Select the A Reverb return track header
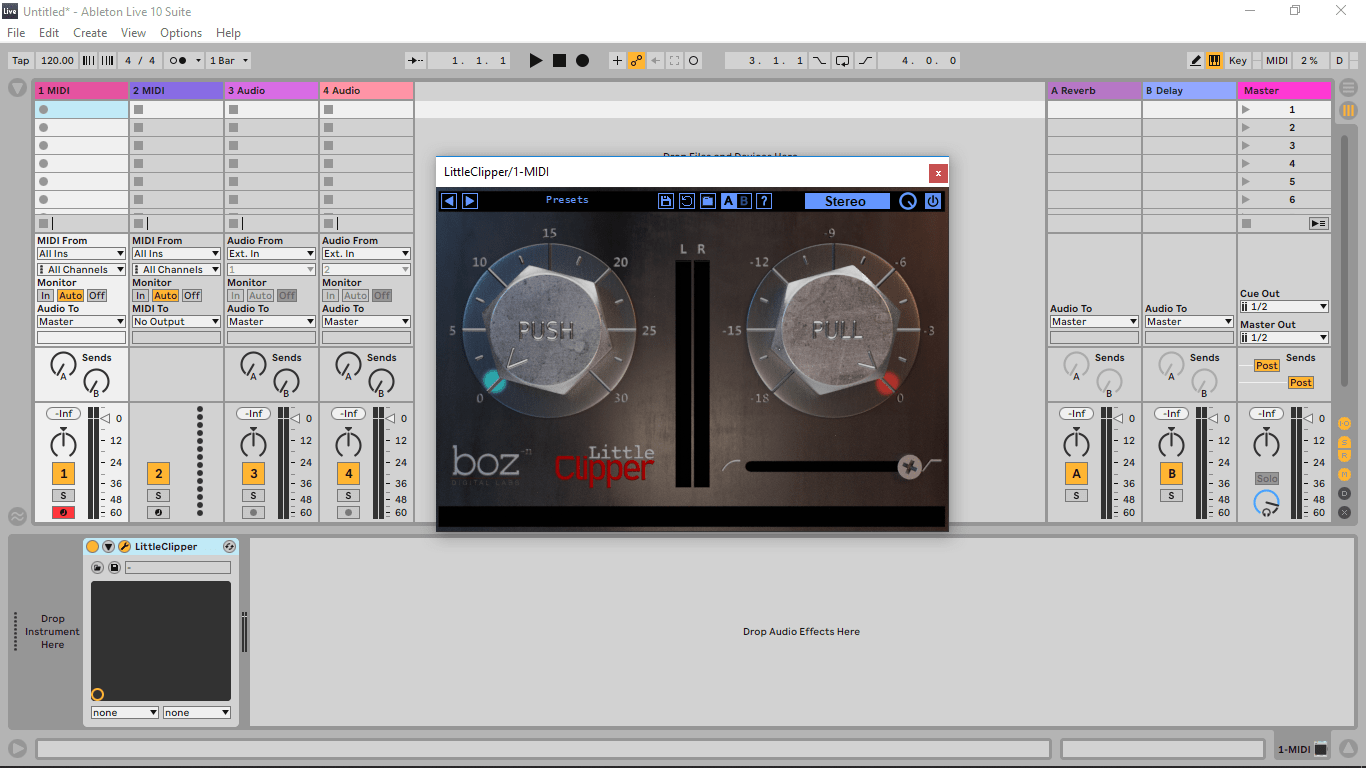1366x768 pixels. [1094, 91]
